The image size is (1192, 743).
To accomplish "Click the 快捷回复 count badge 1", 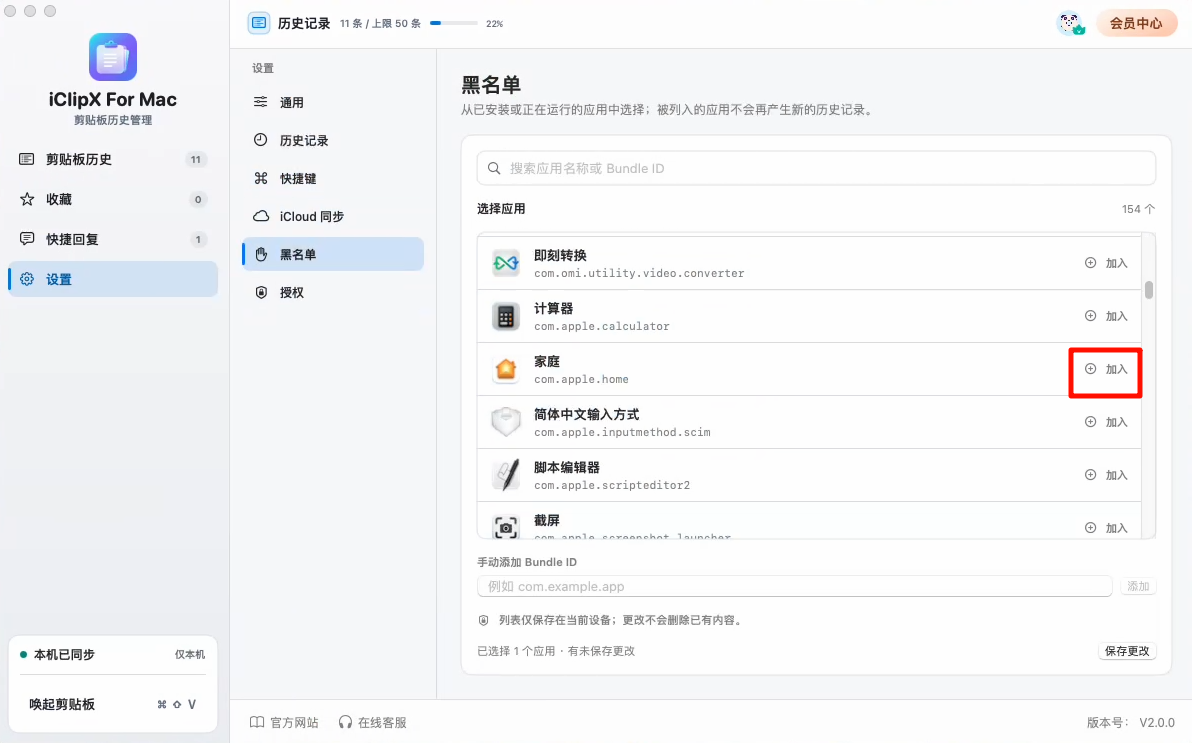I will click(198, 240).
